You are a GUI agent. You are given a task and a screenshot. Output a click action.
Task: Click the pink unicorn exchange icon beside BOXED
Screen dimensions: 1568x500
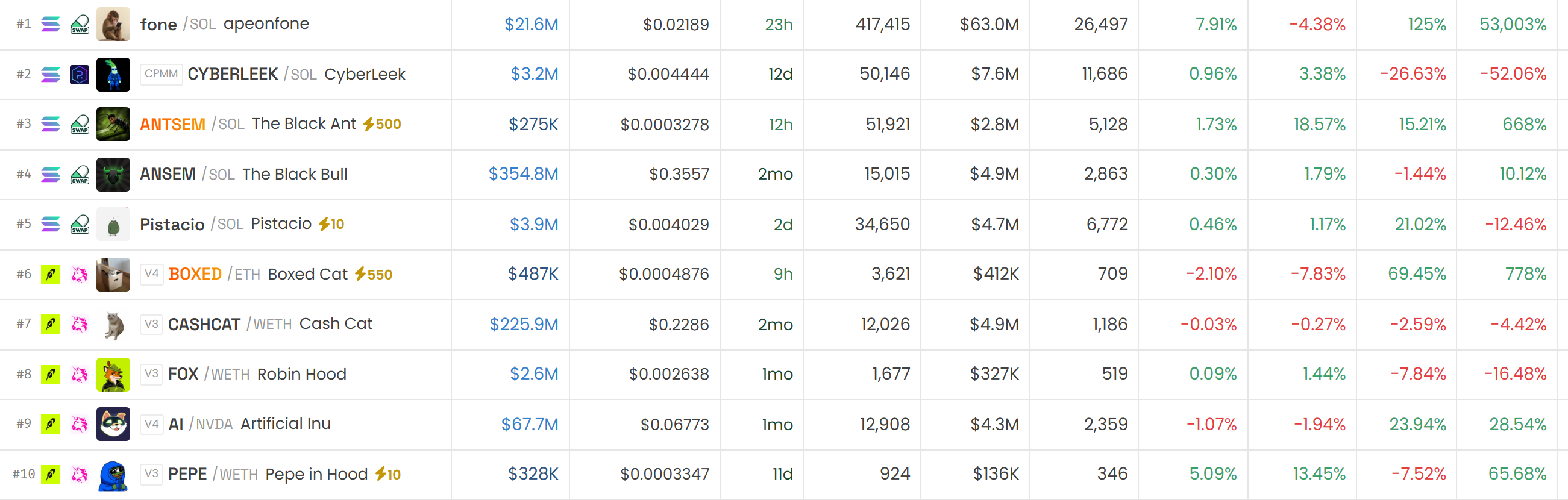pyautogui.click(x=80, y=274)
